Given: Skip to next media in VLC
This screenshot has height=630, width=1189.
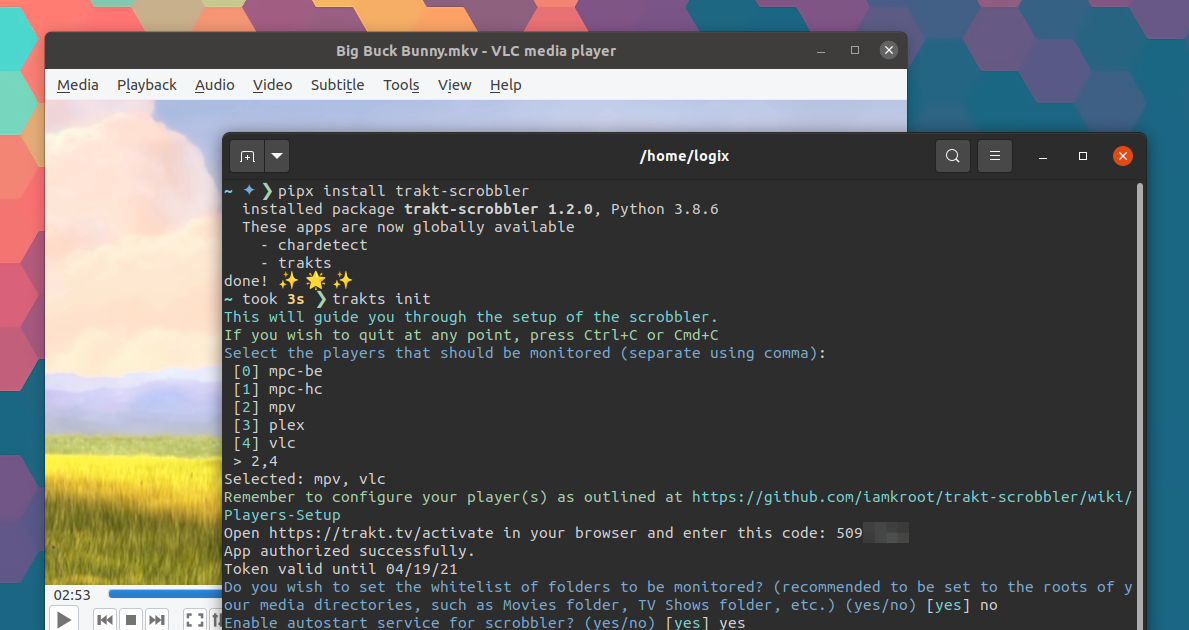Looking at the screenshot, I should (x=156, y=619).
